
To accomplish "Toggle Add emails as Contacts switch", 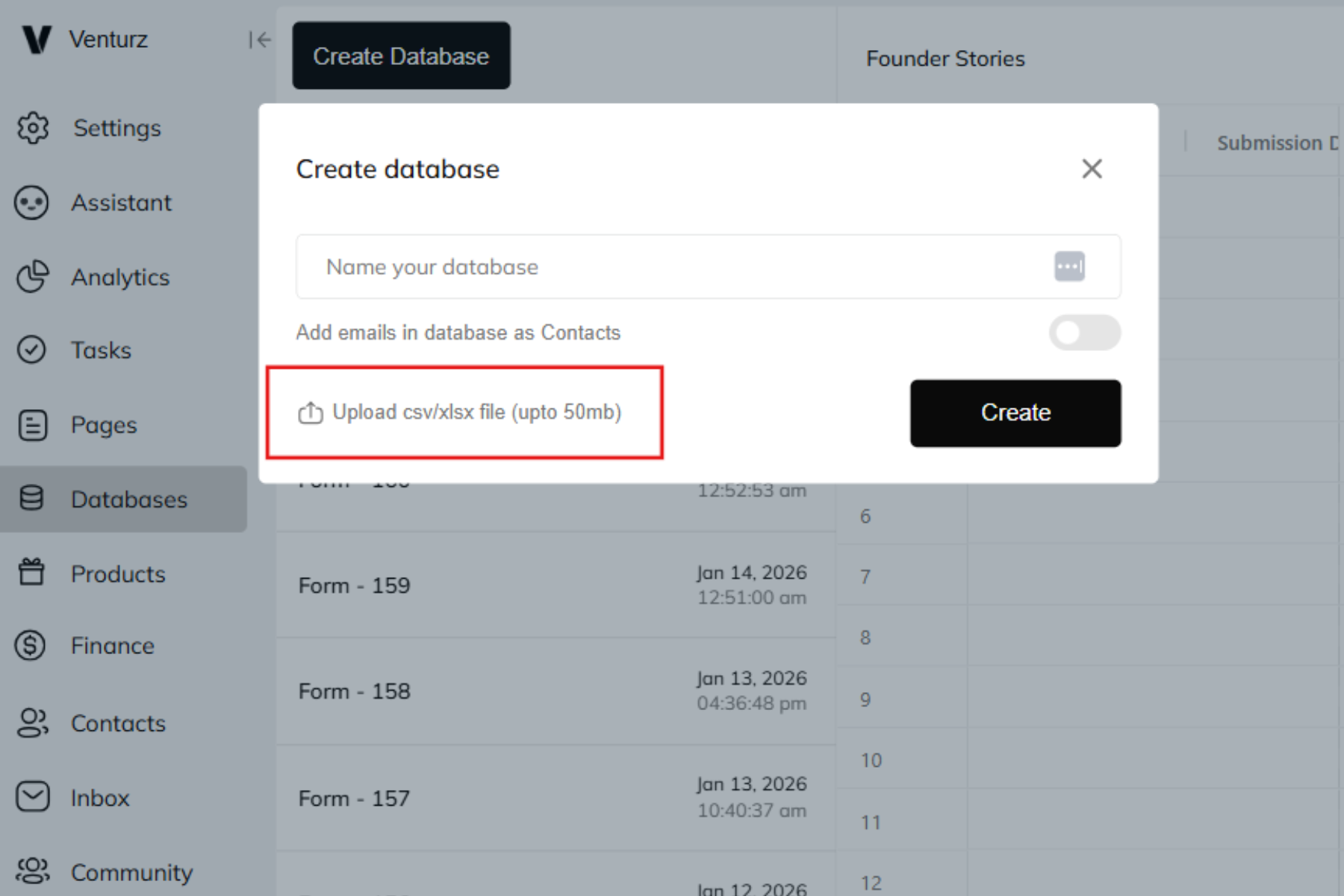I will pyautogui.click(x=1084, y=332).
